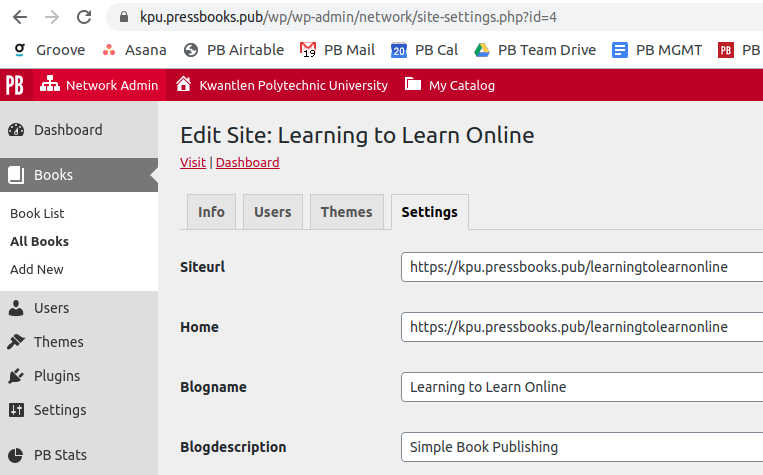Click the browser reload icon
The height and width of the screenshot is (475, 763).
click(84, 17)
